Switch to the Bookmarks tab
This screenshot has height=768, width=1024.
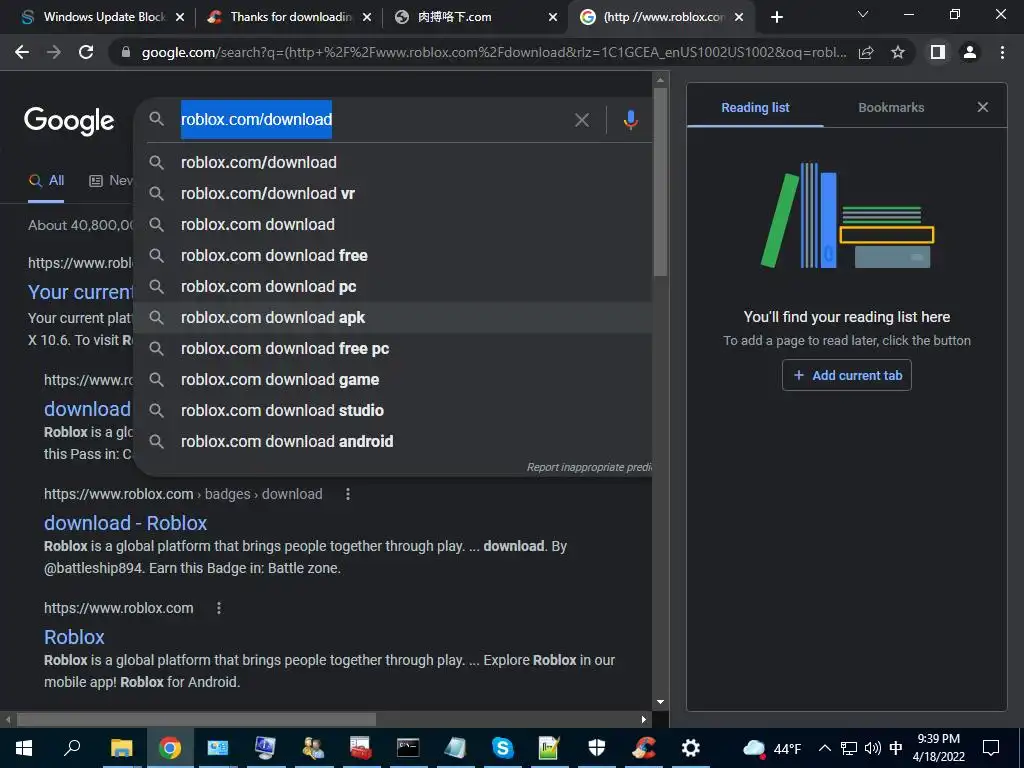click(x=891, y=108)
